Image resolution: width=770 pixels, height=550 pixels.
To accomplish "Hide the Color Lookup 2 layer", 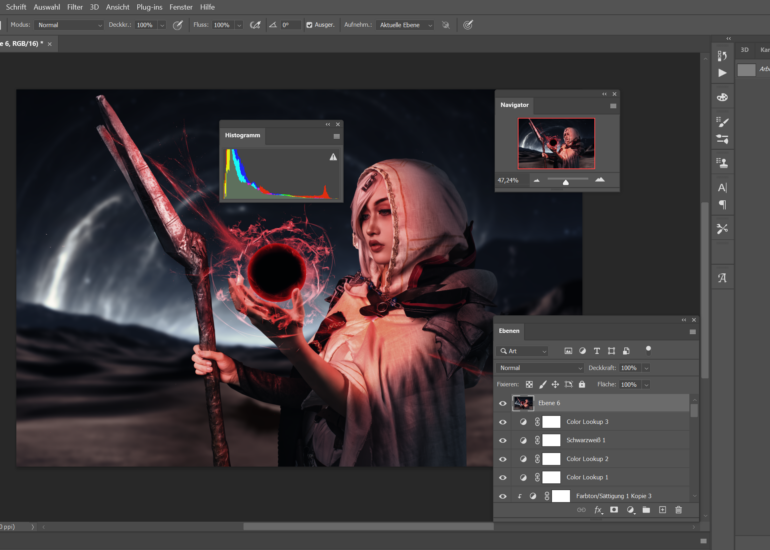I will tap(502, 459).
